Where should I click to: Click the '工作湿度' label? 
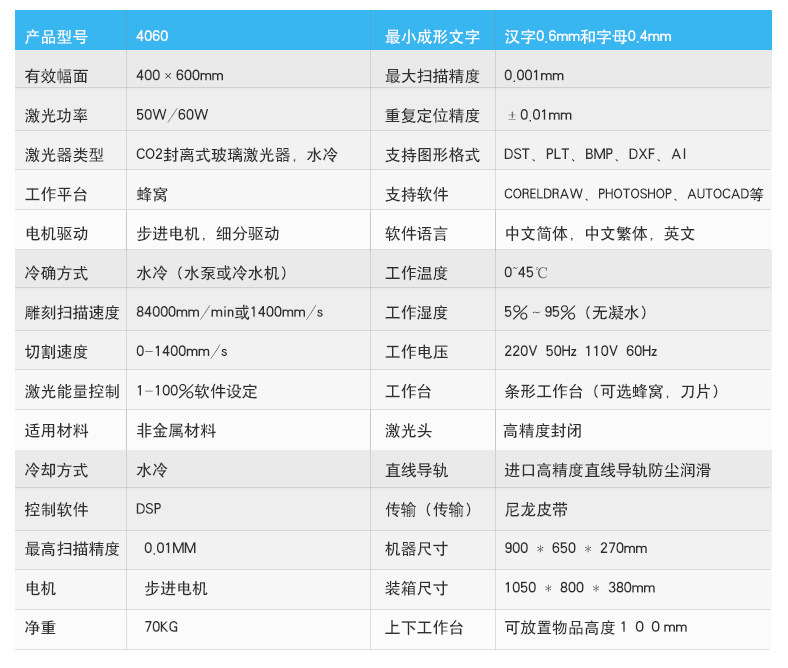coord(417,313)
